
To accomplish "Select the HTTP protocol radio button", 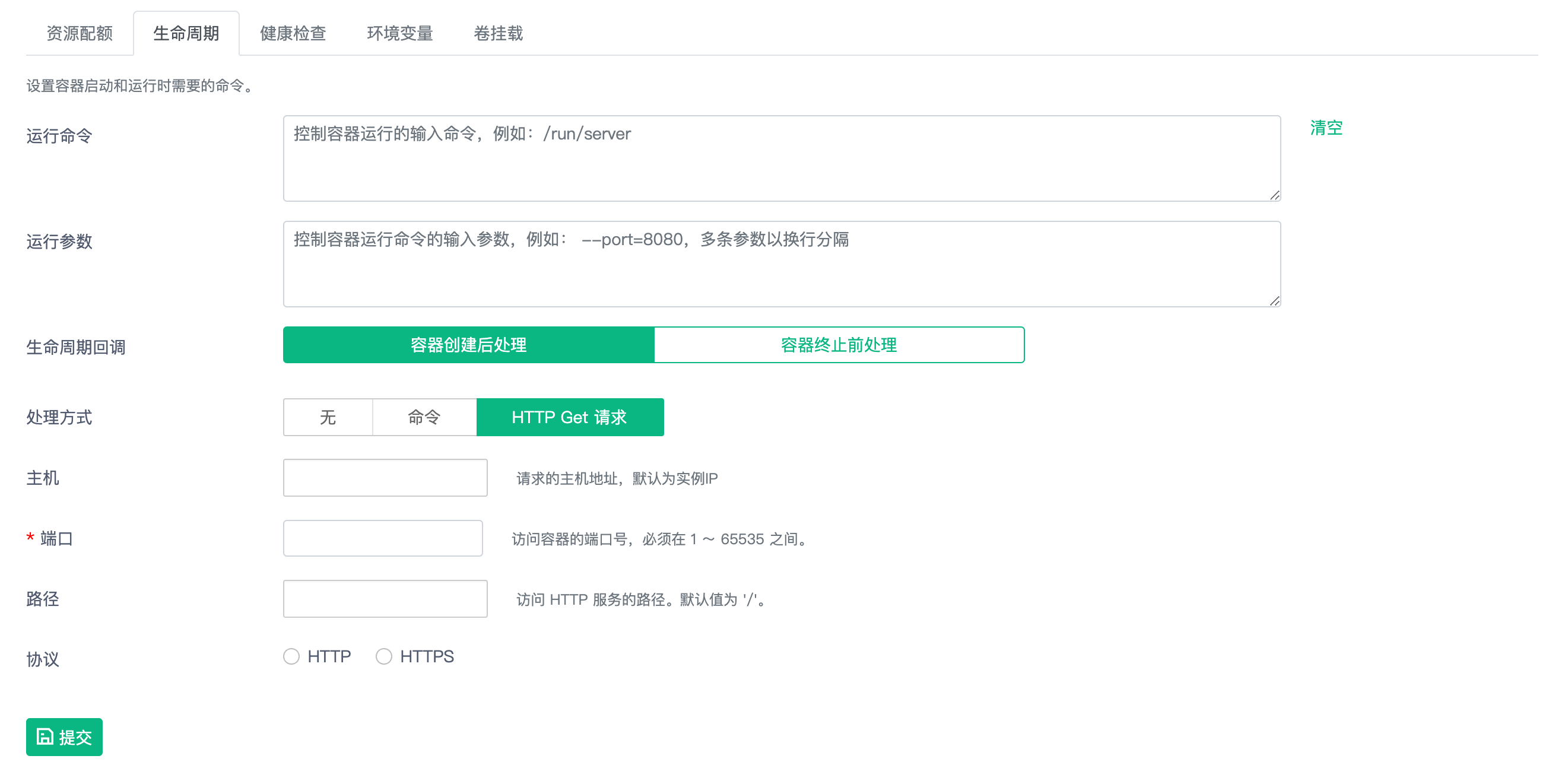I will tap(291, 656).
